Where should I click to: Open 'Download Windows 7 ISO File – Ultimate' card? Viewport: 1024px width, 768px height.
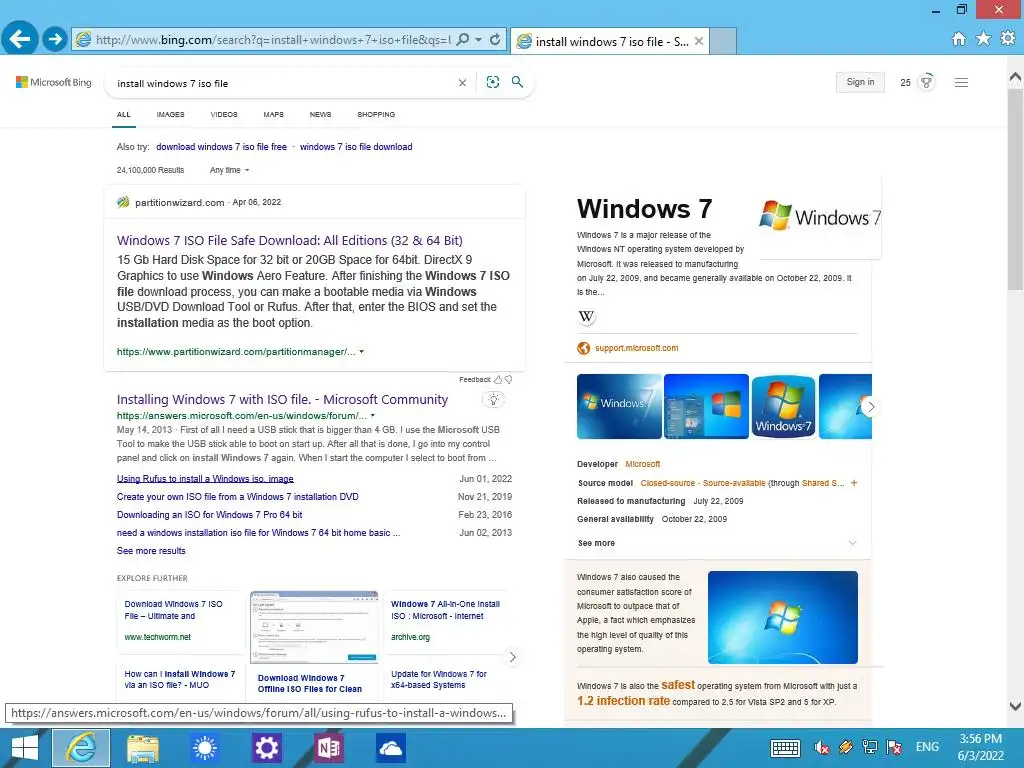coord(174,610)
